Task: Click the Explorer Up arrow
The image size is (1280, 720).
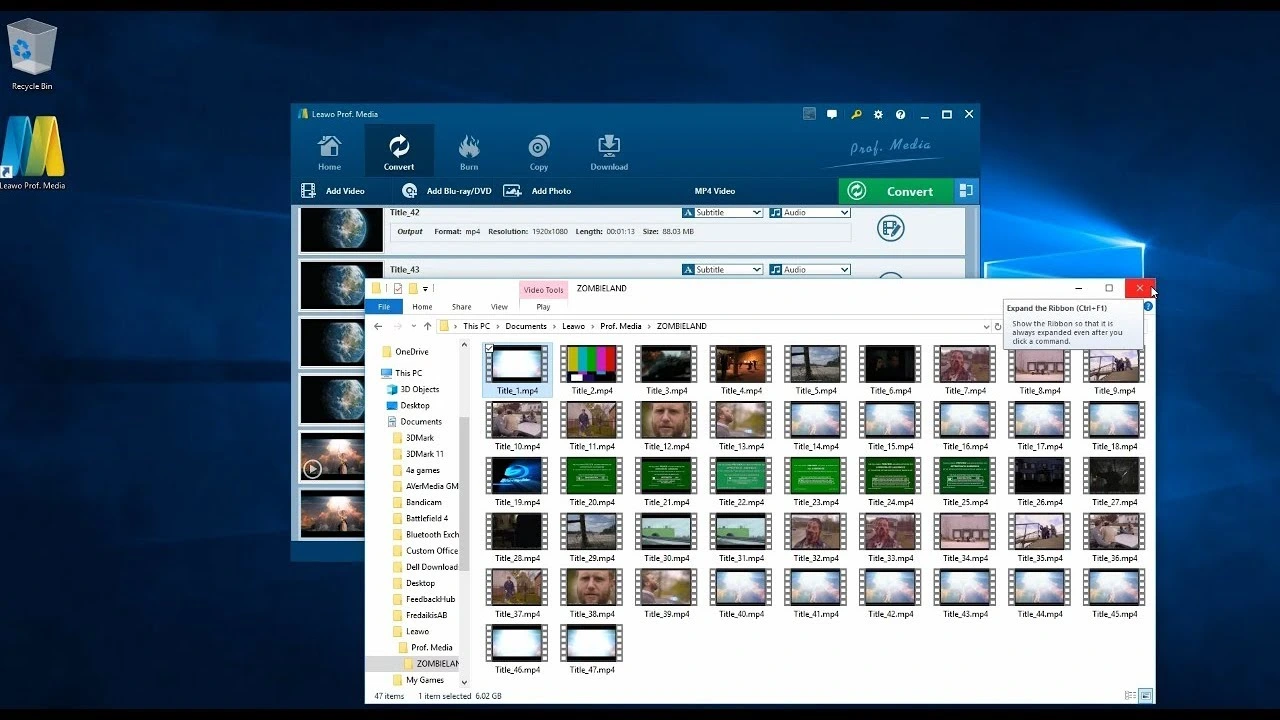Action: (427, 326)
